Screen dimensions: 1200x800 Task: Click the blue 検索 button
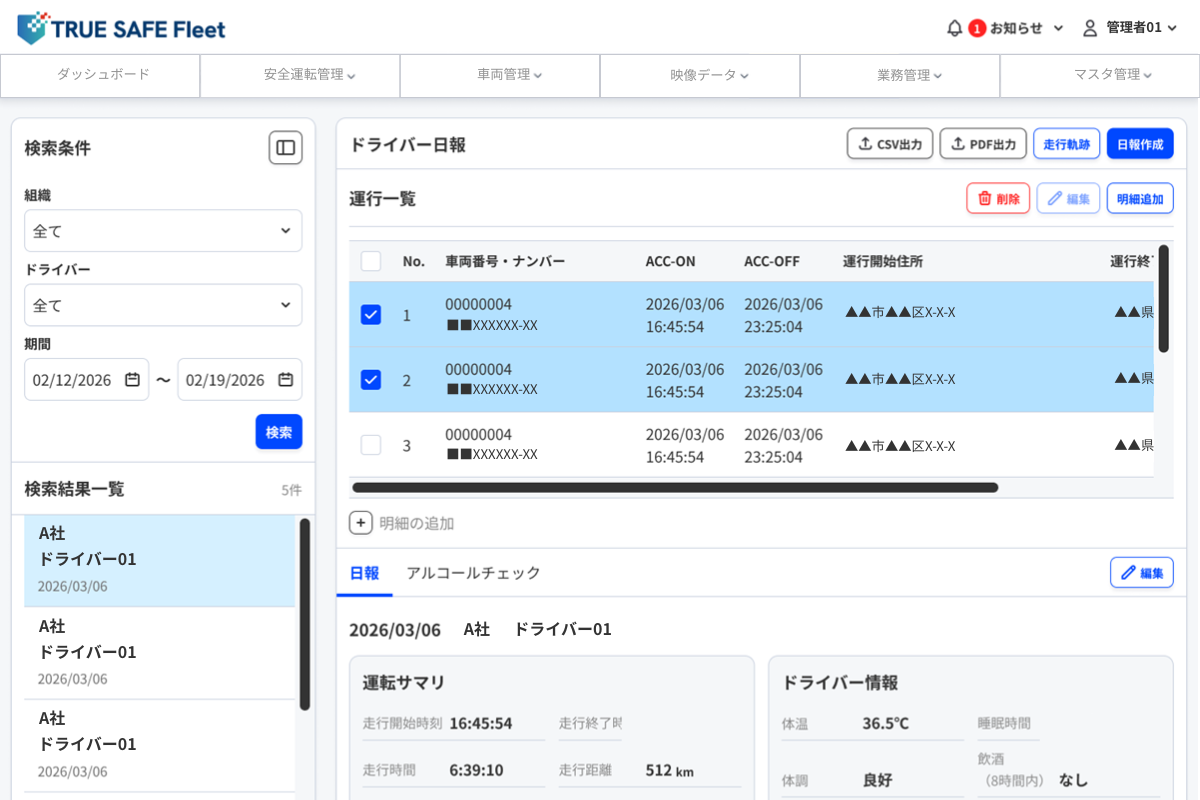point(279,432)
